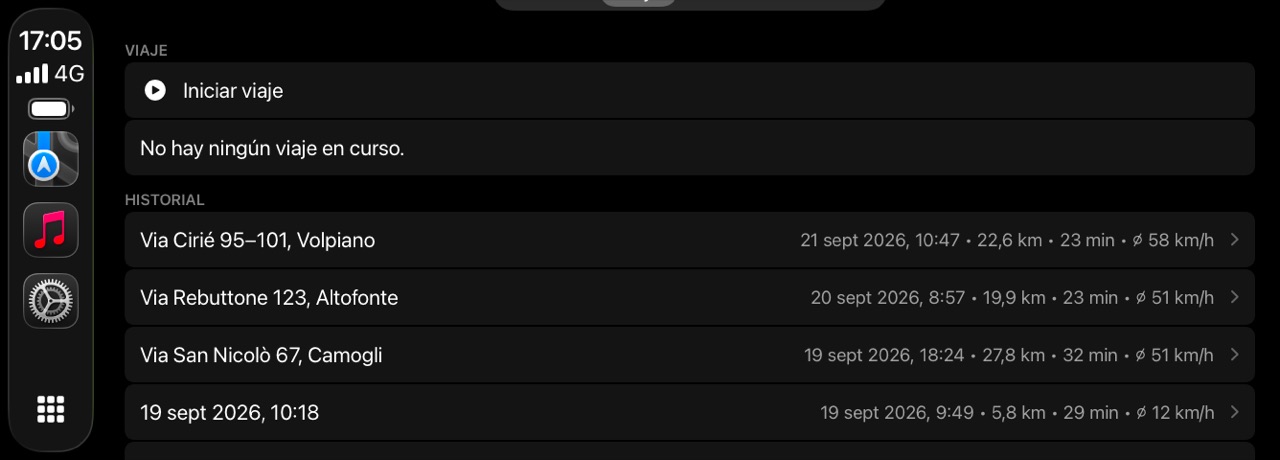Screen dimensions: 1280x460
Task: Tap the 4G signal strength indicator
Action: [51, 74]
